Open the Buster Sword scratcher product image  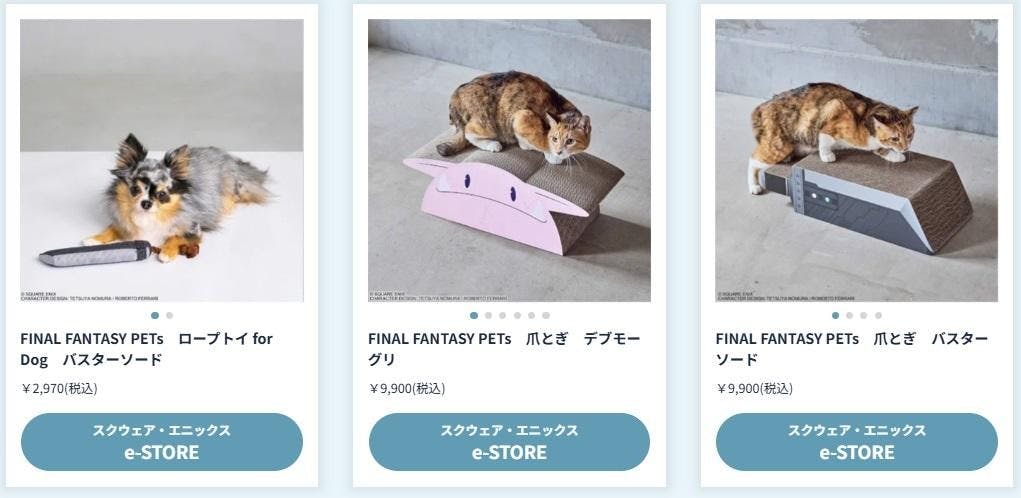(x=856, y=160)
